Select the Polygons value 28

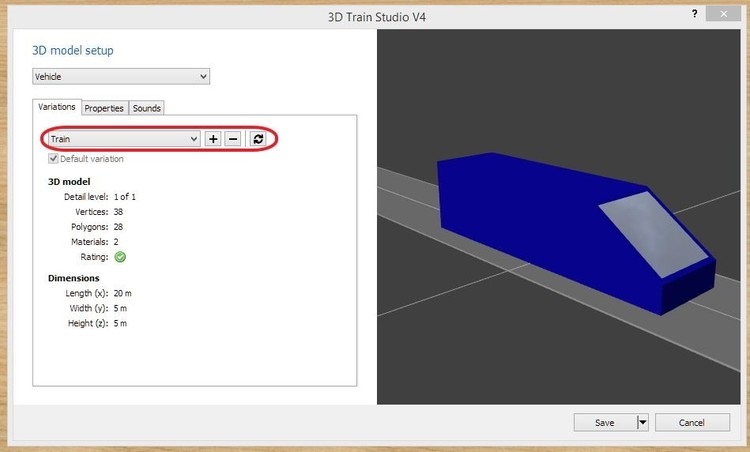pyautogui.click(x=118, y=227)
